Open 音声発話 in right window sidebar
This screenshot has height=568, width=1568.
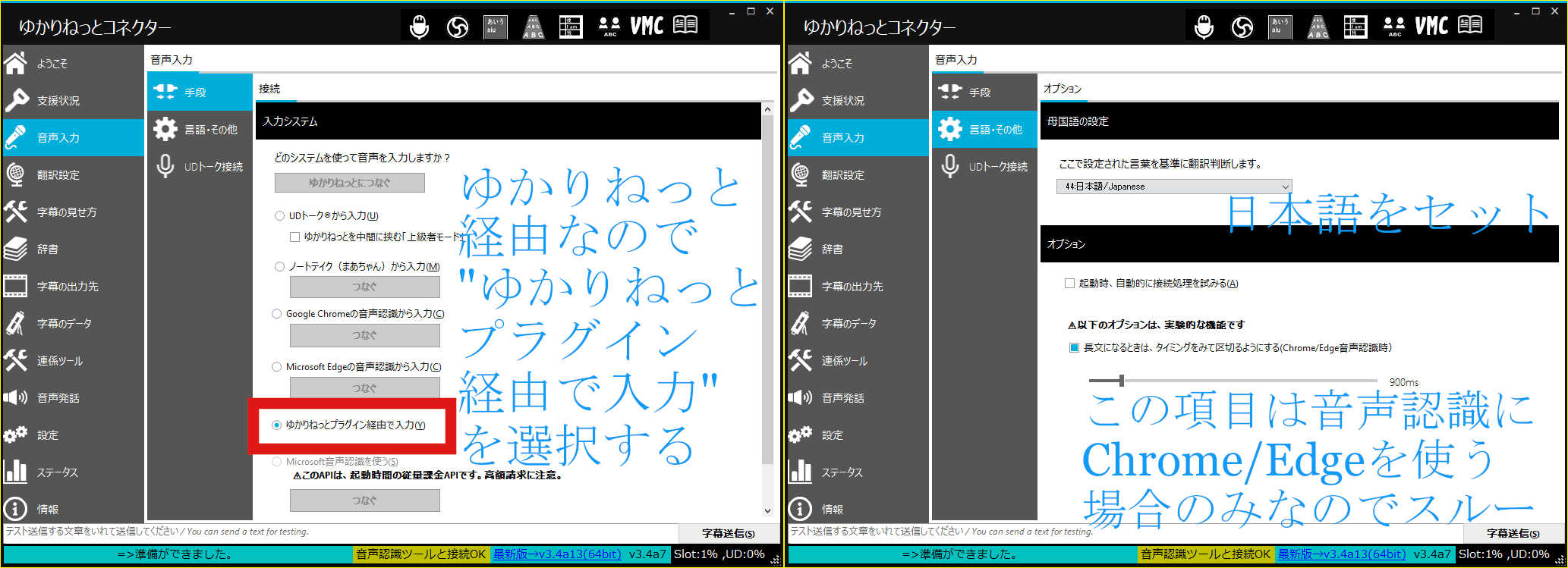857,397
